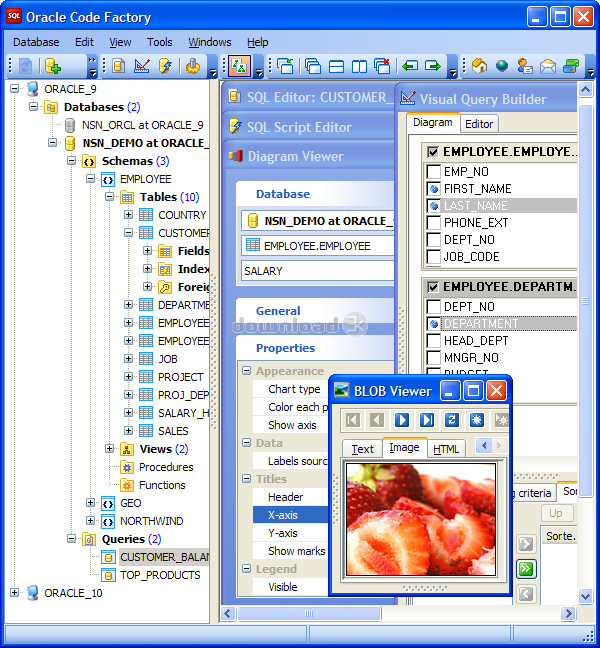The image size is (600, 648).
Task: Expand the ORACLE_10 server node
Action: 14,592
